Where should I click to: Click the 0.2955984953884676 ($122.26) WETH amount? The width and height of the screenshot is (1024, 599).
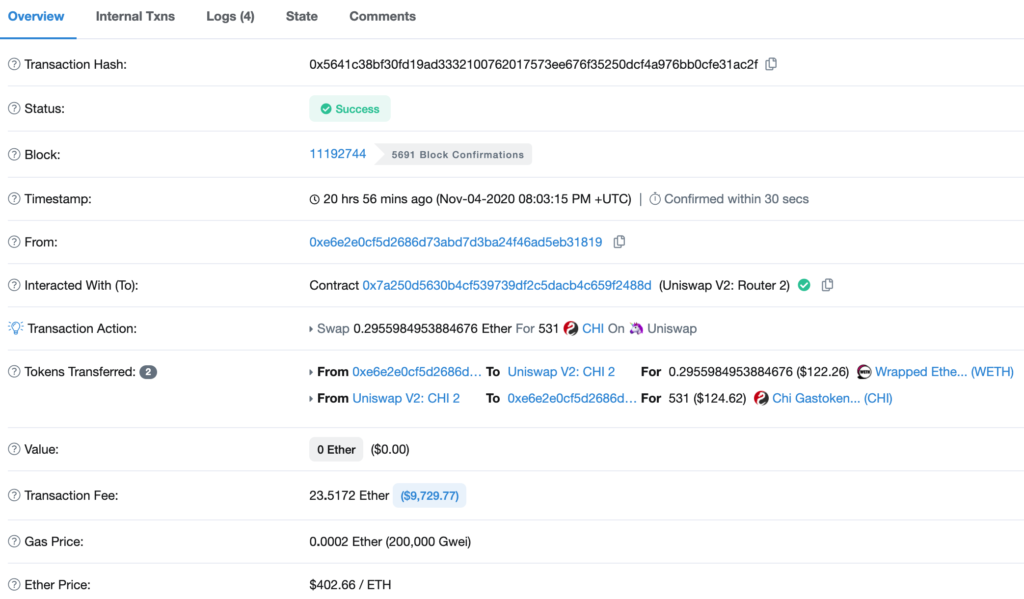(x=758, y=372)
